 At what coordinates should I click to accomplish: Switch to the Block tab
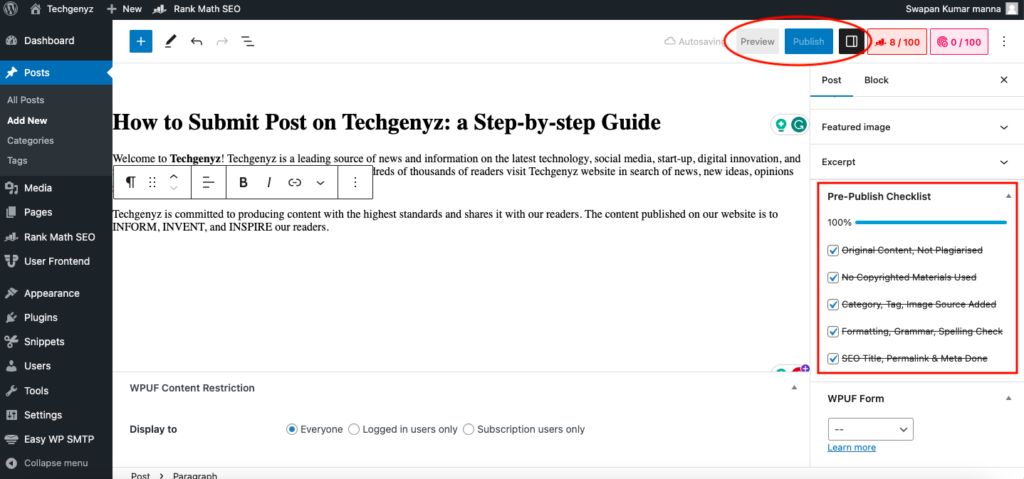coord(876,80)
